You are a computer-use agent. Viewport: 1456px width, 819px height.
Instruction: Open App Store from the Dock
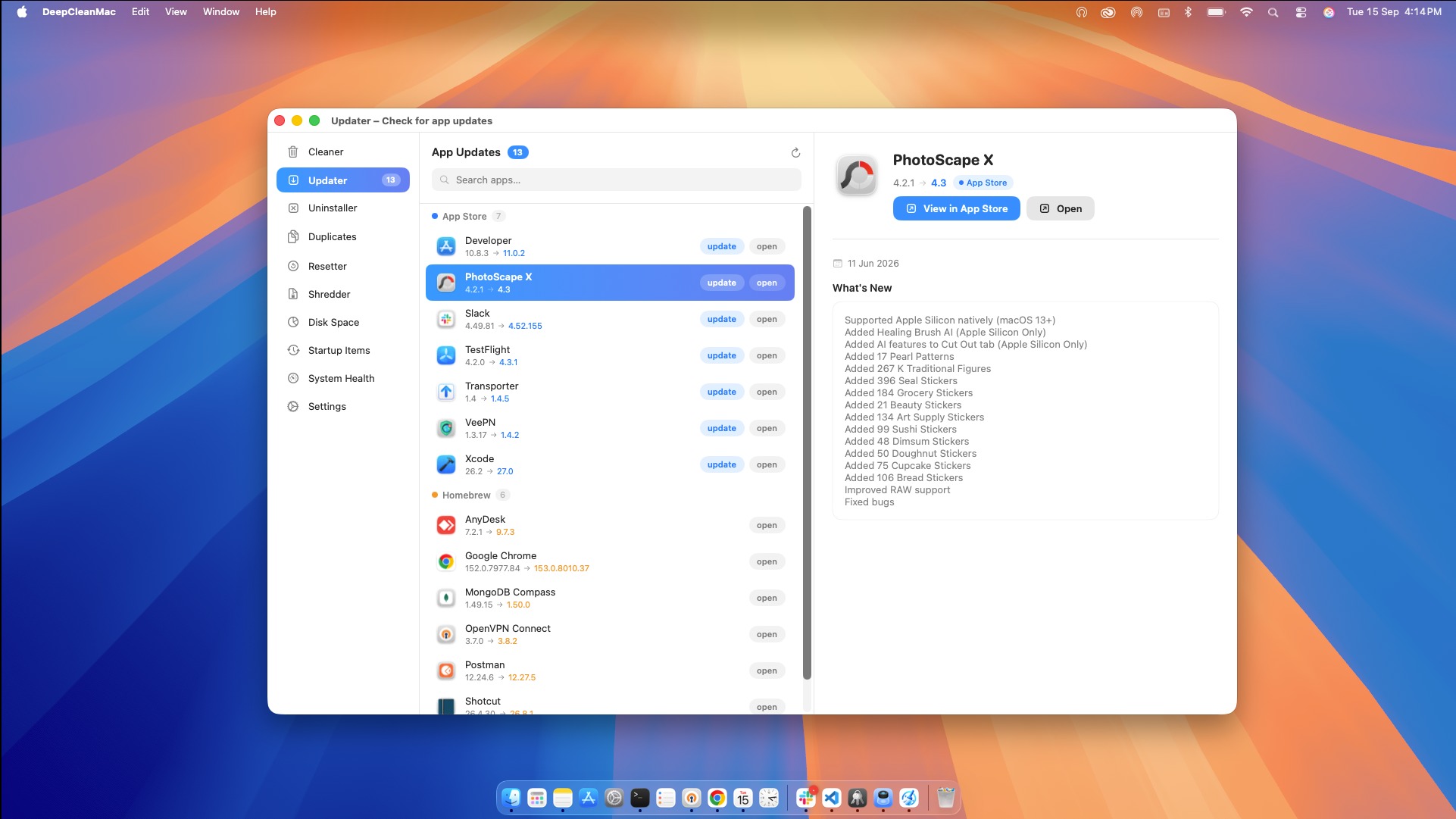[589, 798]
